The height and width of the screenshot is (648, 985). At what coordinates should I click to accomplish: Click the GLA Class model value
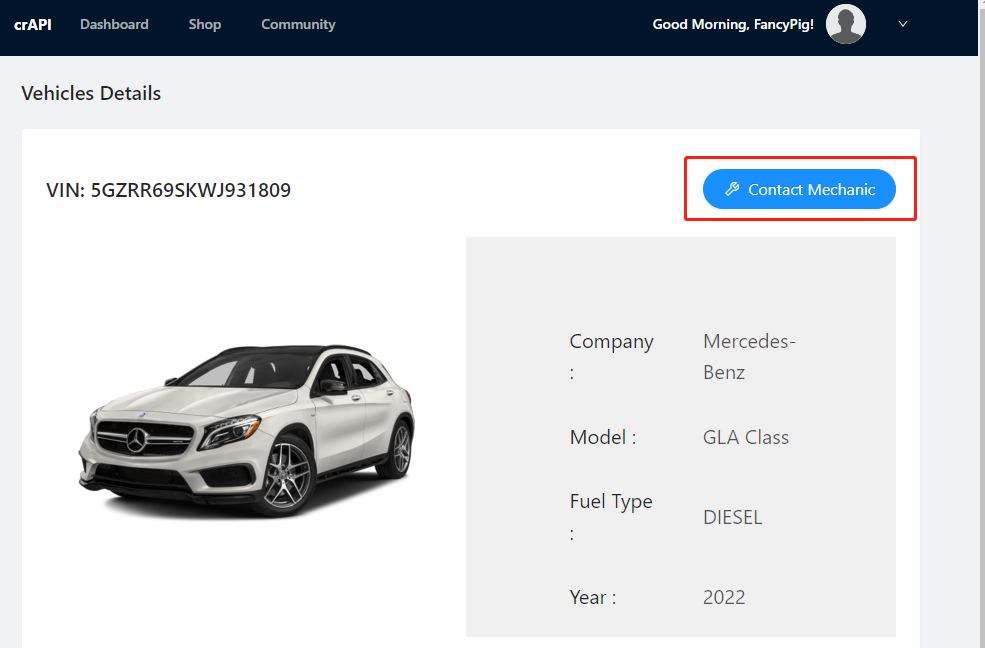(x=746, y=437)
